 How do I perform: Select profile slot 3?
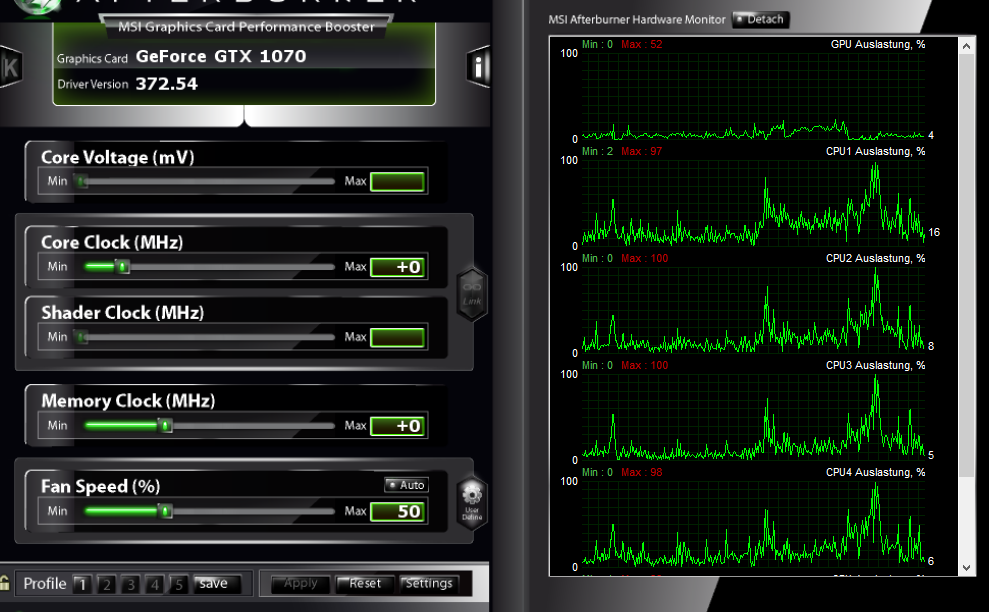(x=130, y=584)
